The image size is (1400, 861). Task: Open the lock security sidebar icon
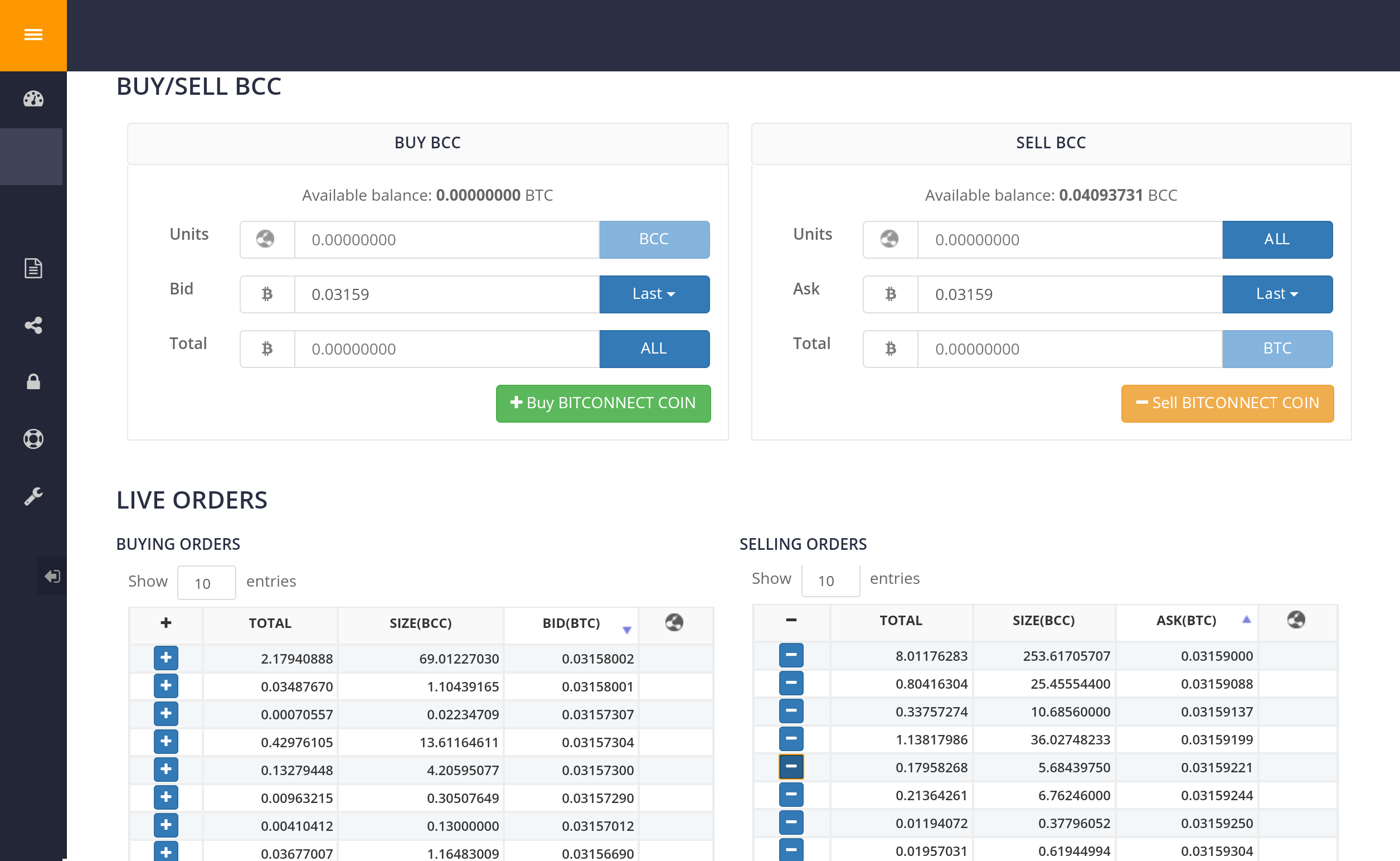pos(33,382)
